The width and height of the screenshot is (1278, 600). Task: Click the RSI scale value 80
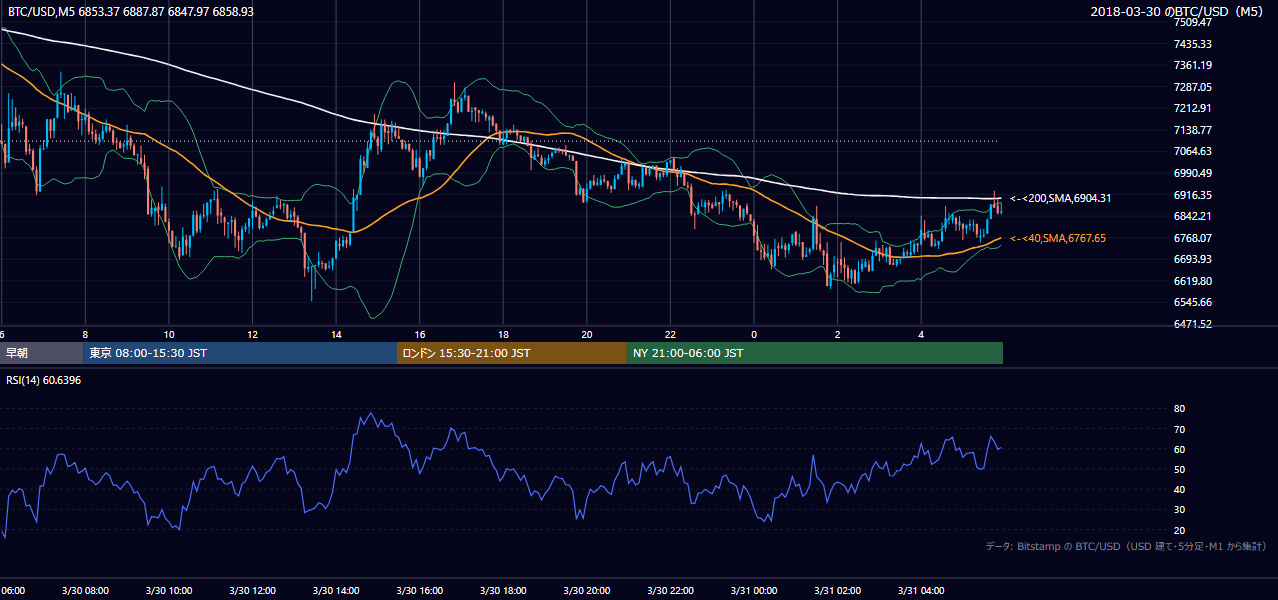(1179, 409)
